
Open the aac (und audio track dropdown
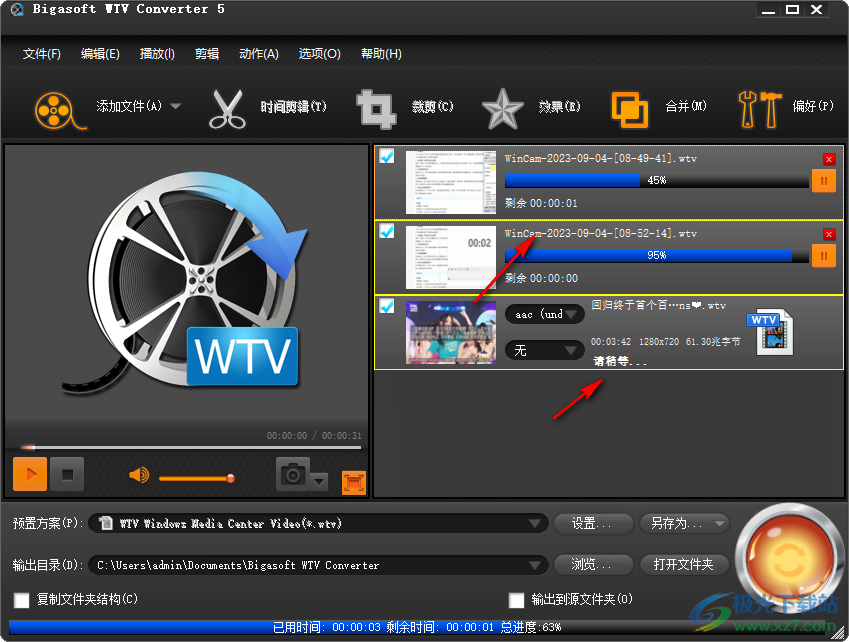[x=544, y=315]
